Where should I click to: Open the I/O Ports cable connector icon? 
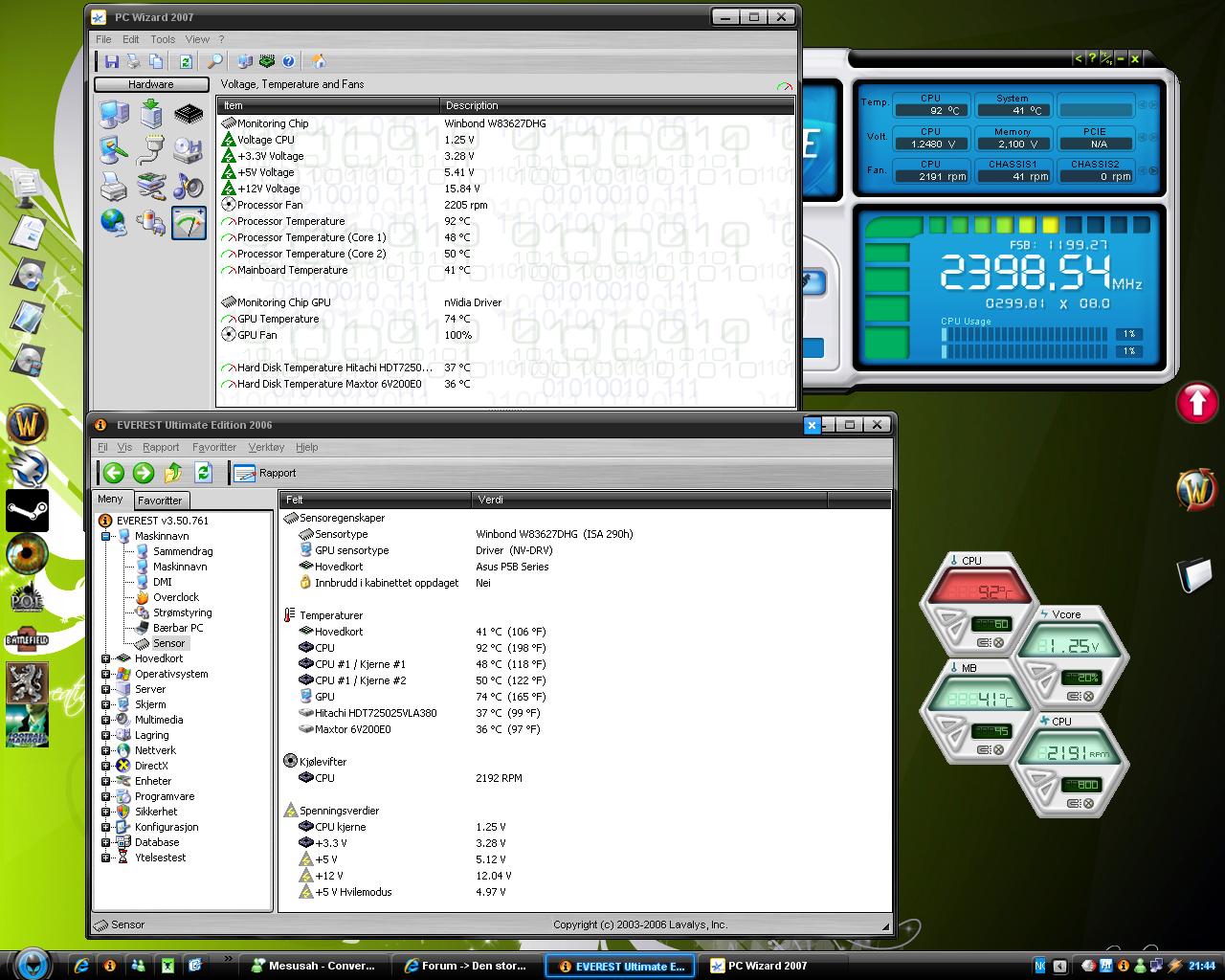[151, 150]
